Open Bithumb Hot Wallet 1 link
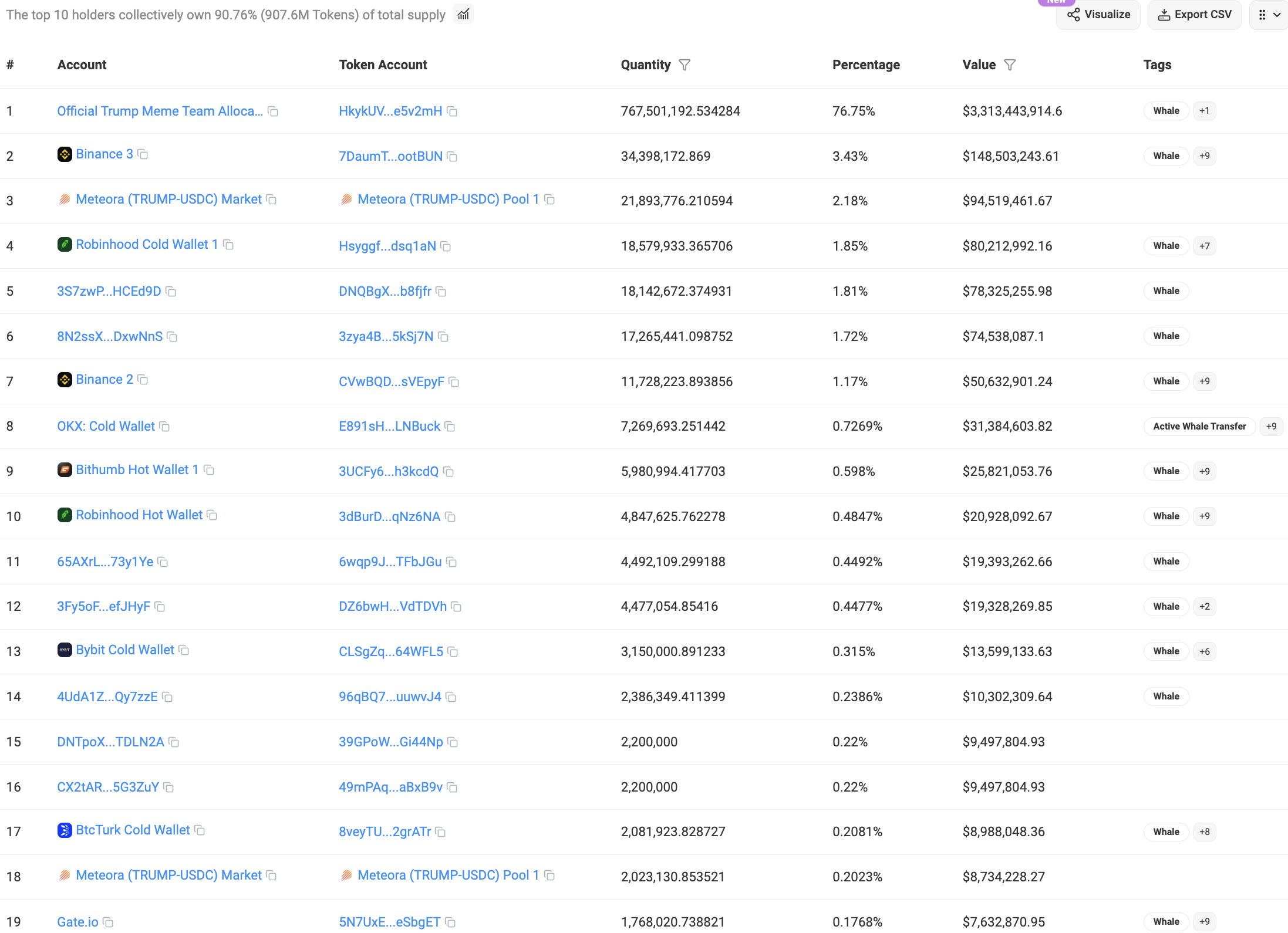 click(137, 470)
